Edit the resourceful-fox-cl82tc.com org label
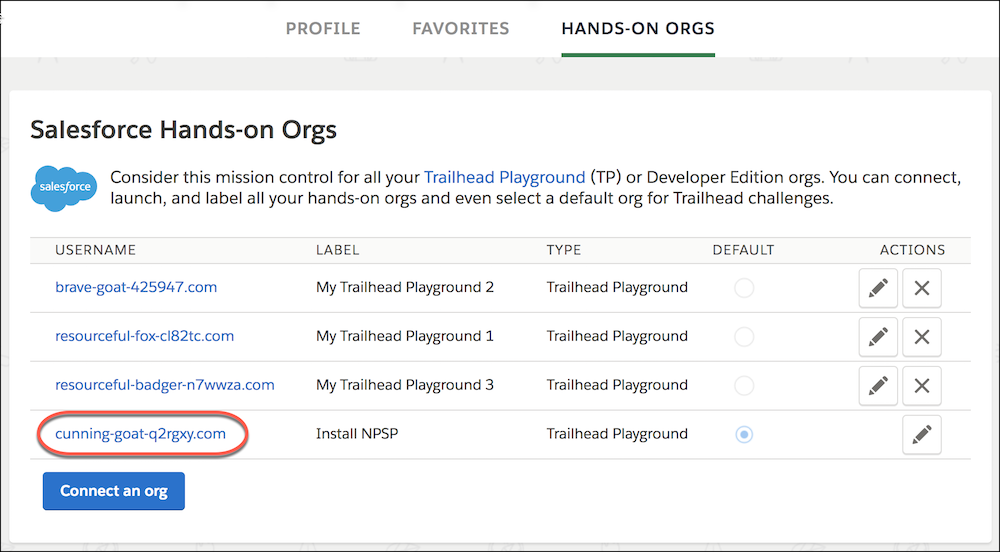 tap(878, 337)
